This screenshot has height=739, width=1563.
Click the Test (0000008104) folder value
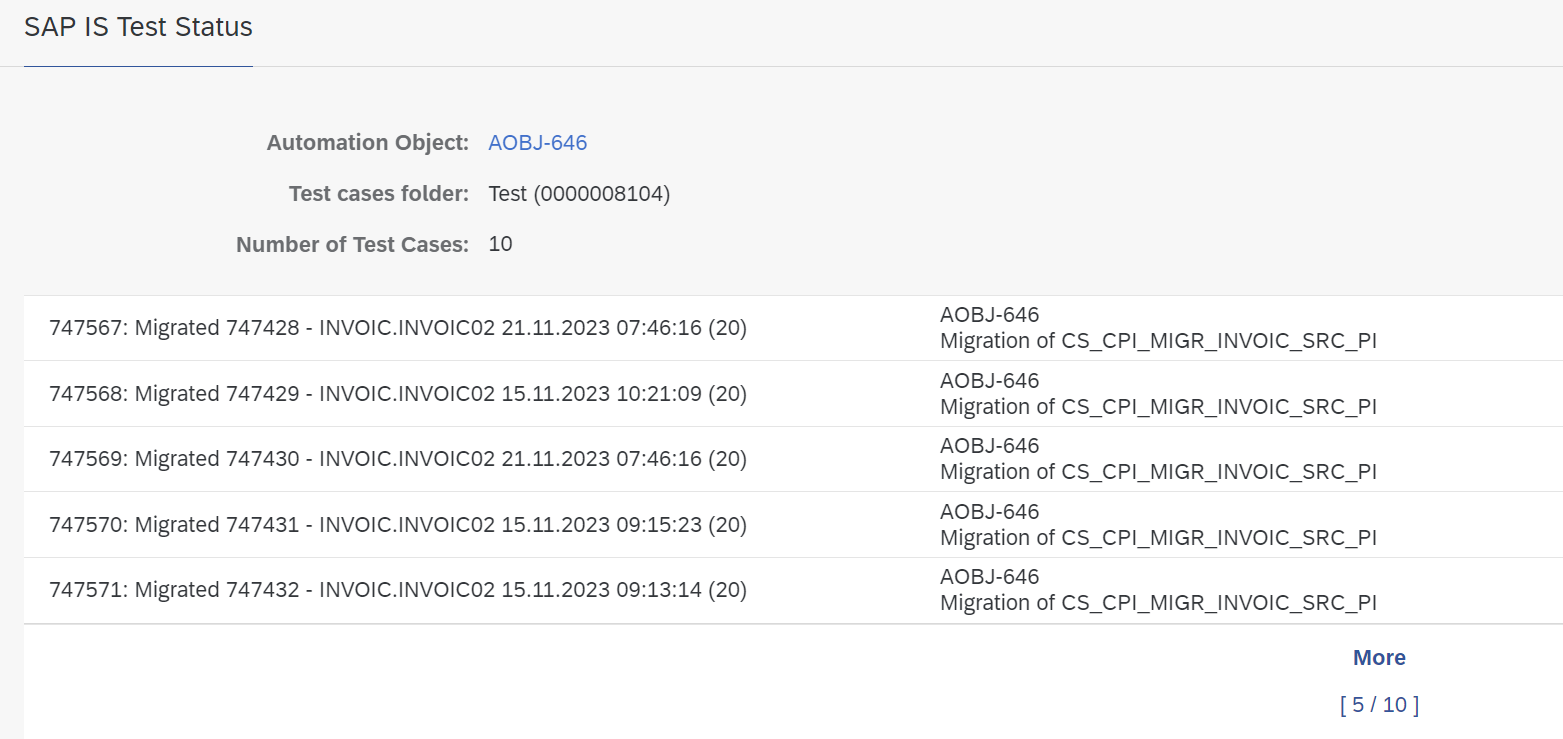click(579, 194)
